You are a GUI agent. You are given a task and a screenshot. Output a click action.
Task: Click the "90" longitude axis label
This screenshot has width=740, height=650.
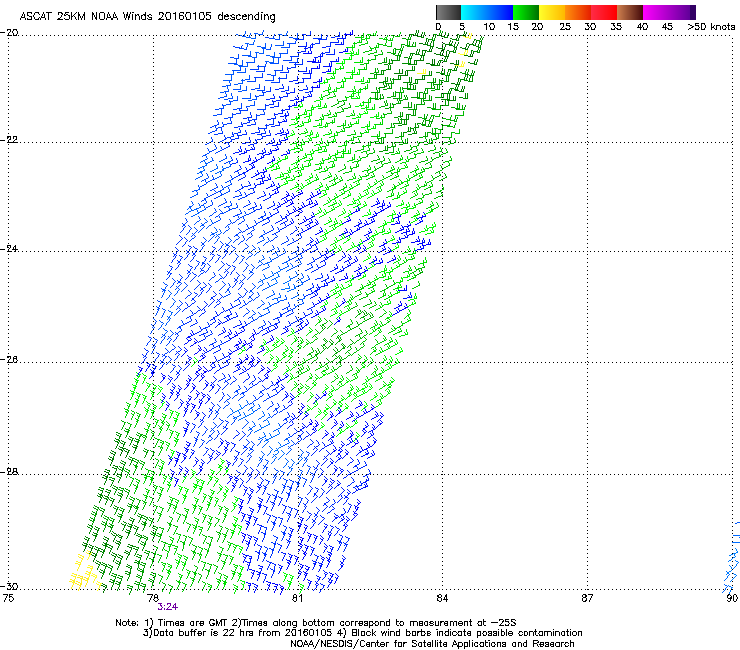click(732, 598)
